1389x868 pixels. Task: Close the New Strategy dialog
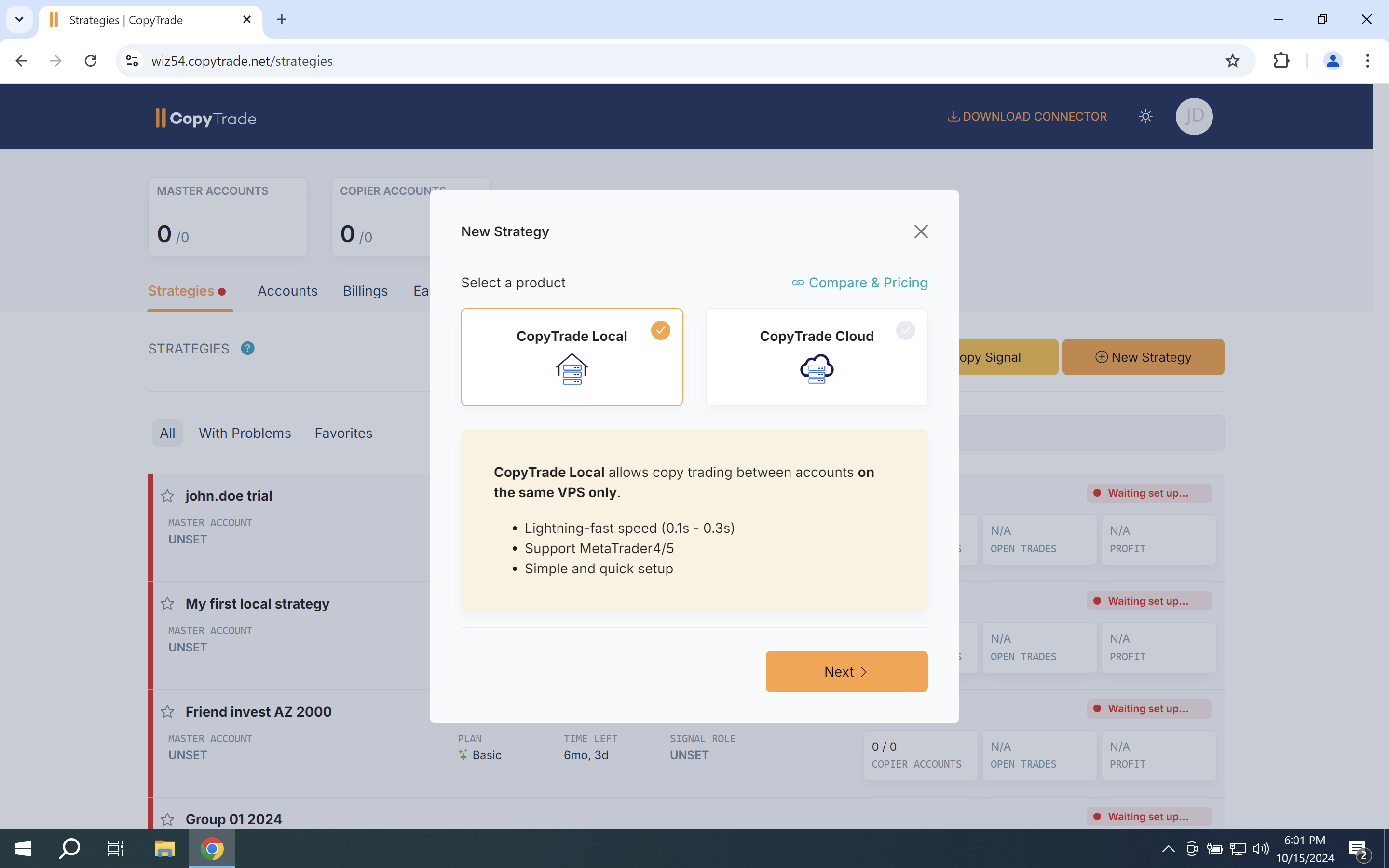(921, 231)
